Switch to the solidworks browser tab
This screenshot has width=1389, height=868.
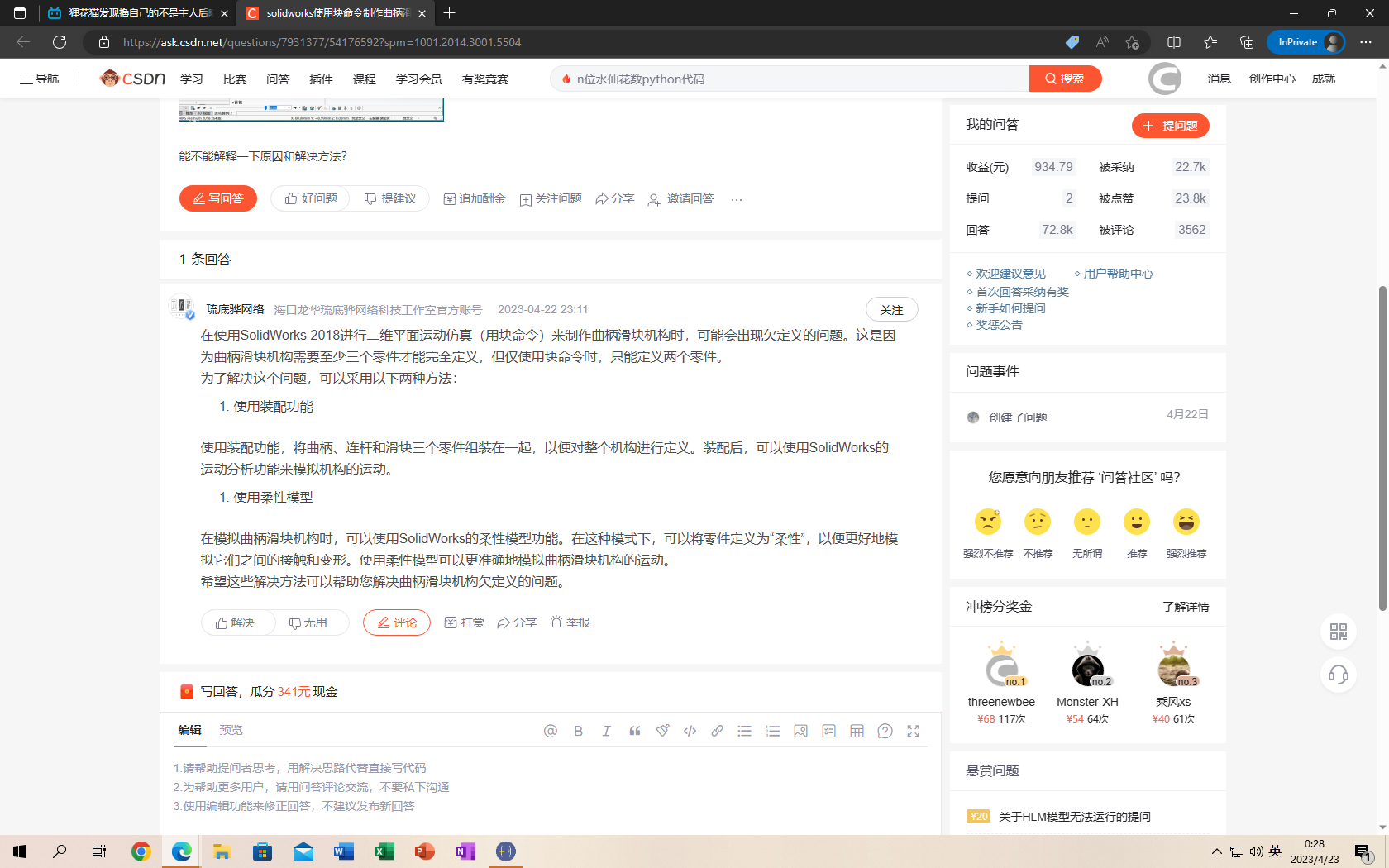tap(337, 13)
